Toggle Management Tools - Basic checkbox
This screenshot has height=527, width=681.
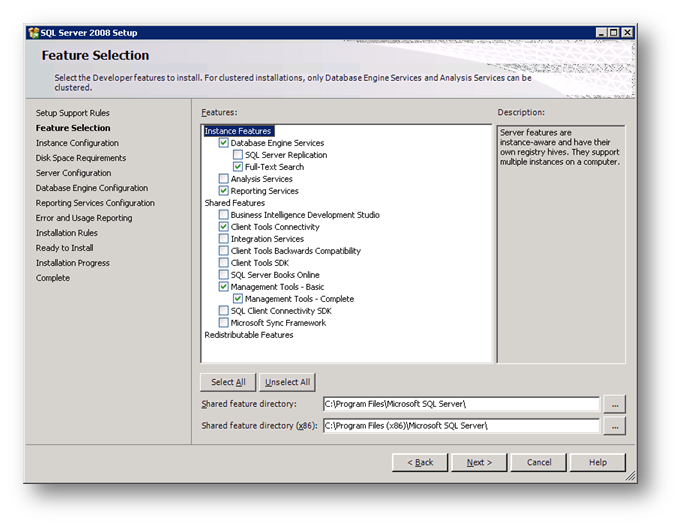[224, 287]
